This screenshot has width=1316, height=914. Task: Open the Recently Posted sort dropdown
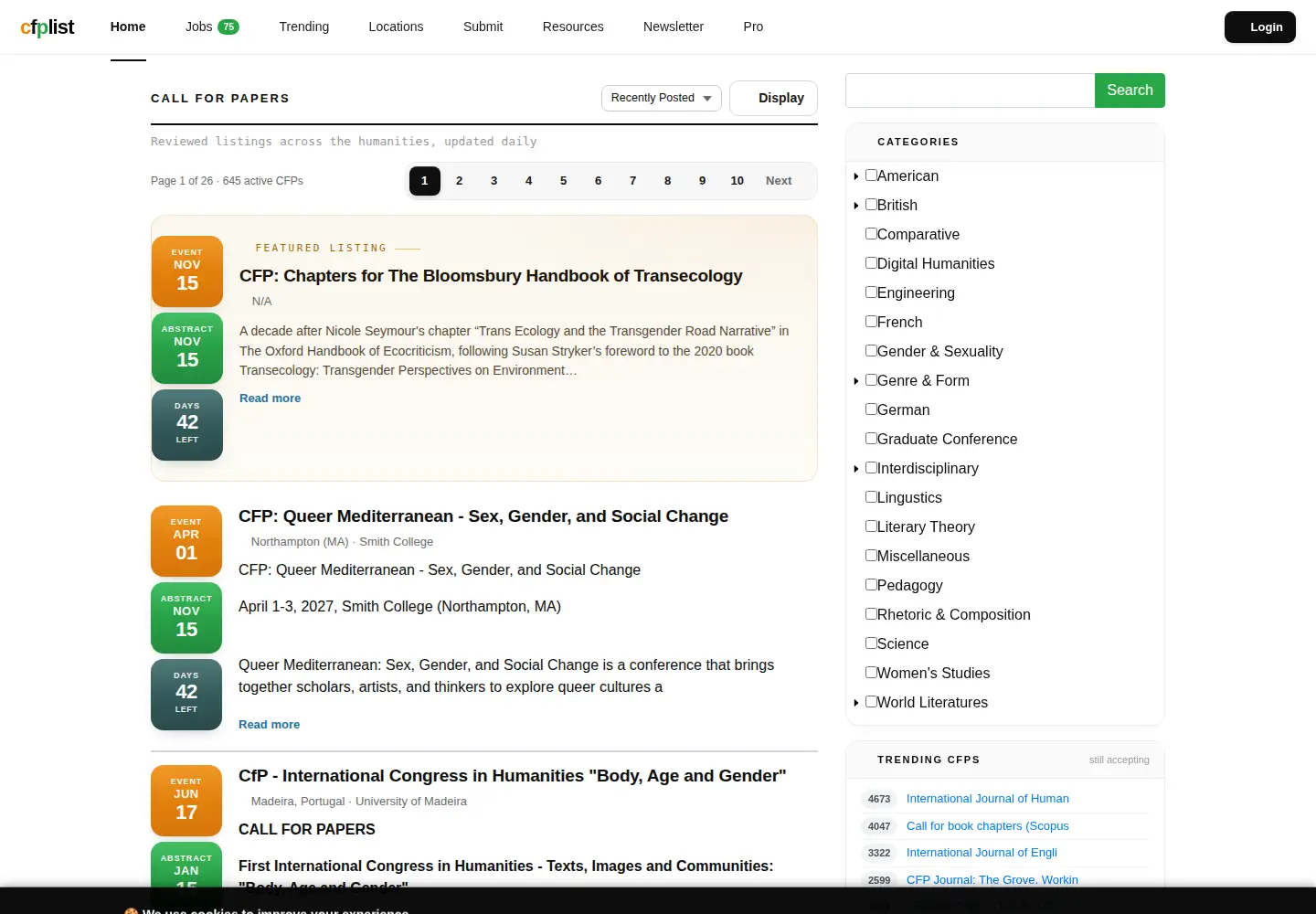click(662, 98)
